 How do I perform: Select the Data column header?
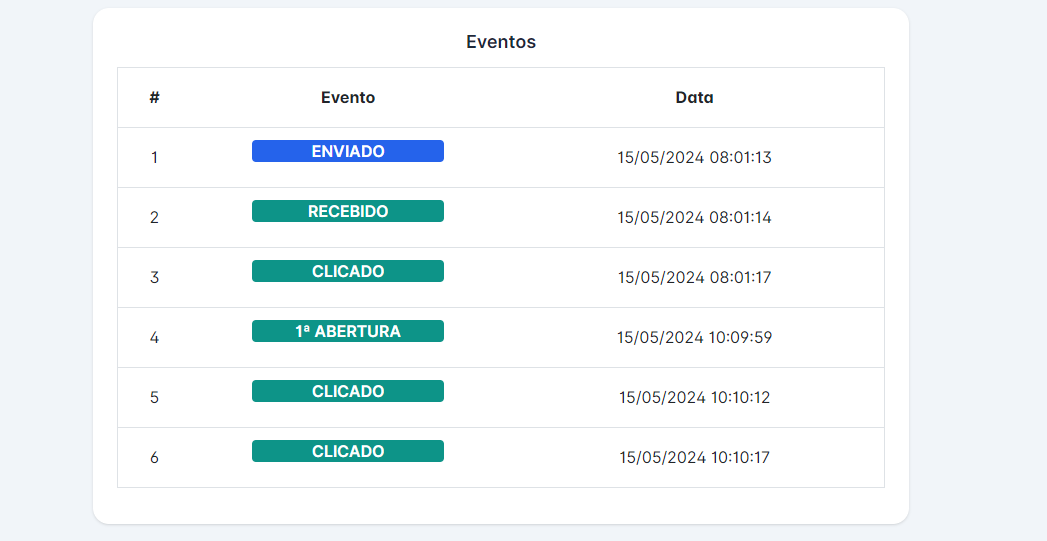[694, 98]
